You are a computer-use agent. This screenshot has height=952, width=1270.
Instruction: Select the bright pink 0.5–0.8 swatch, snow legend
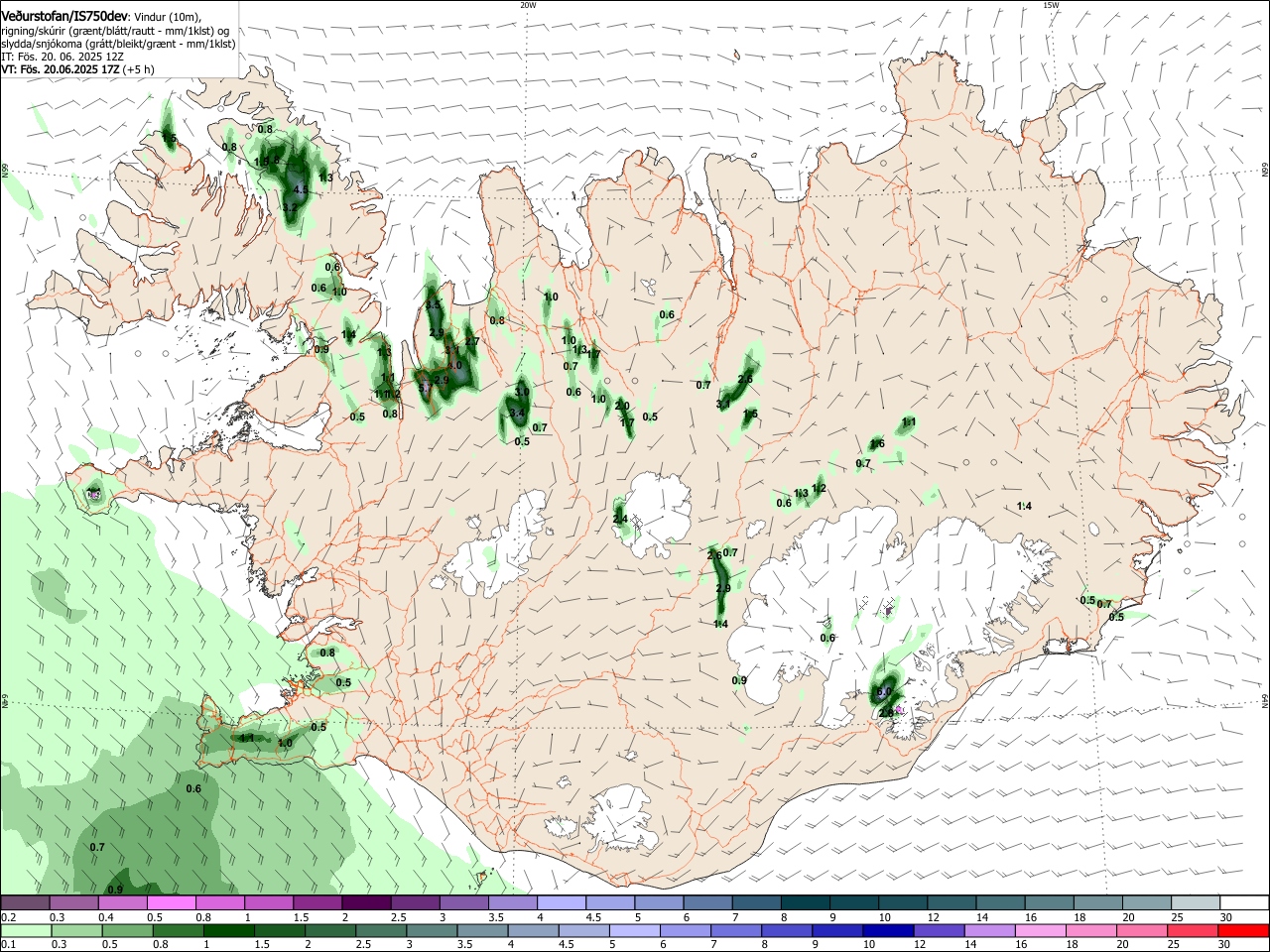[x=171, y=903]
